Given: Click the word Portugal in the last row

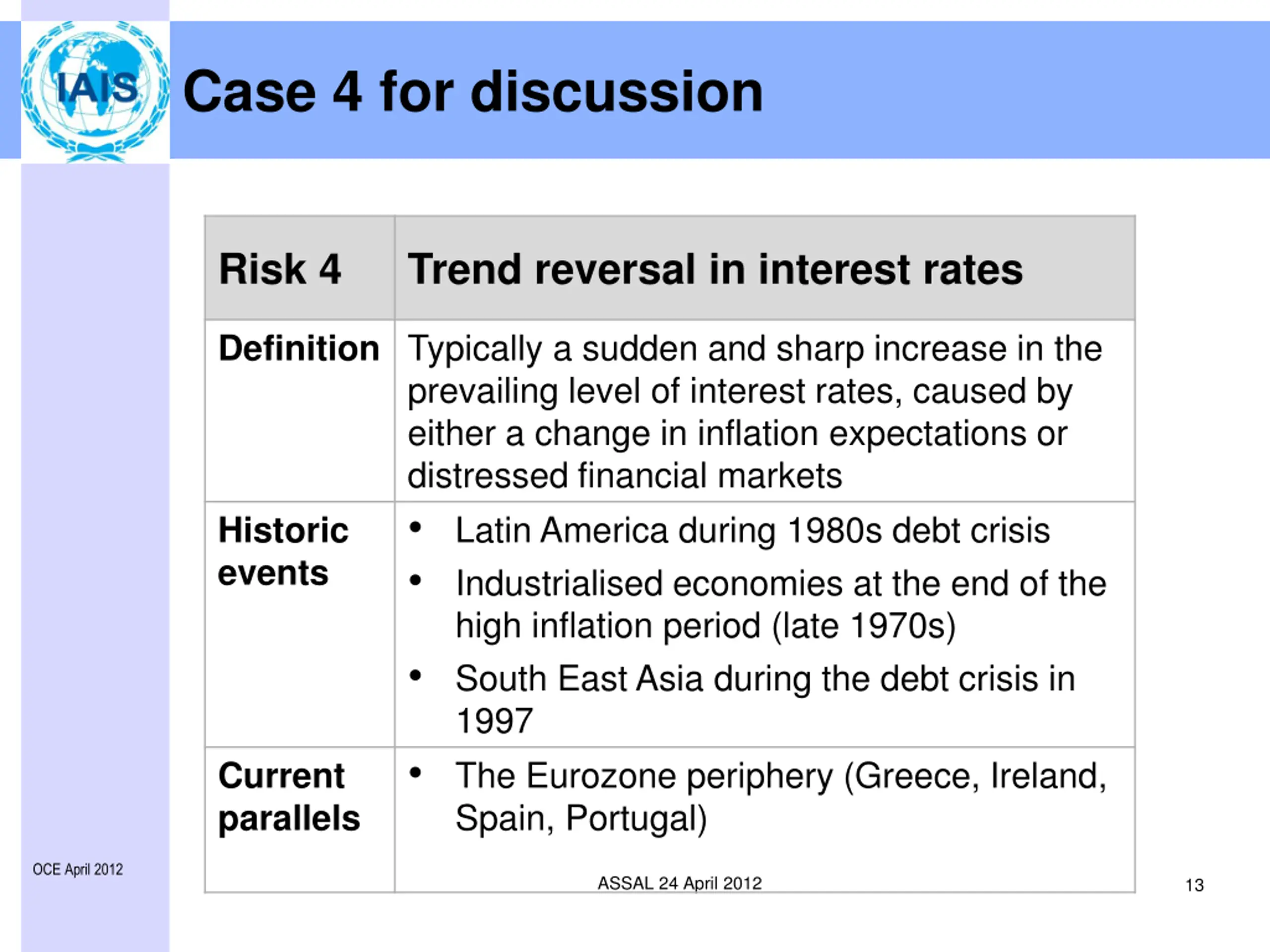Looking at the screenshot, I should pos(636,818).
